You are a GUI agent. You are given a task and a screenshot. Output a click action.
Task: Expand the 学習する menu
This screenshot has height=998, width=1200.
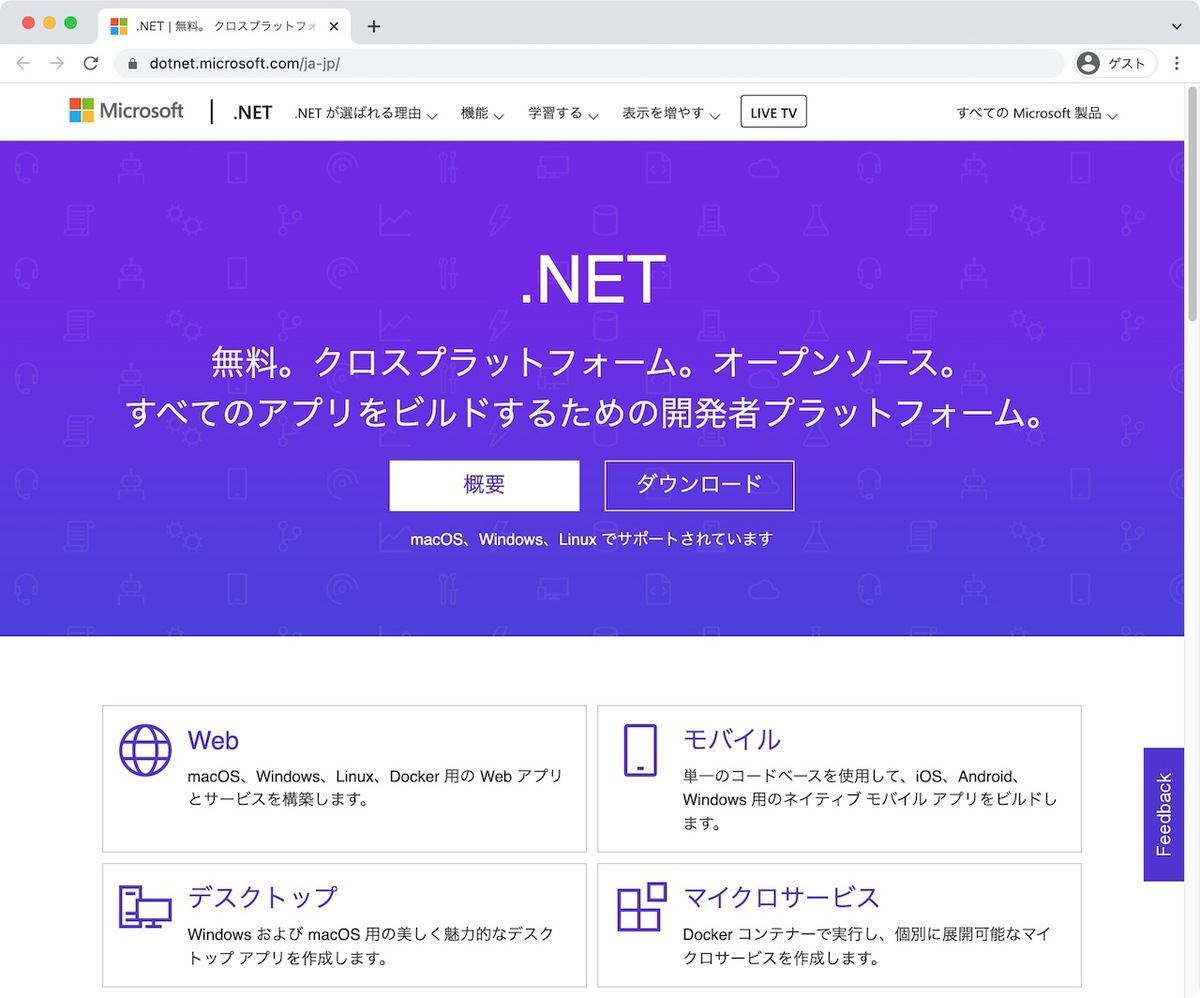(563, 113)
